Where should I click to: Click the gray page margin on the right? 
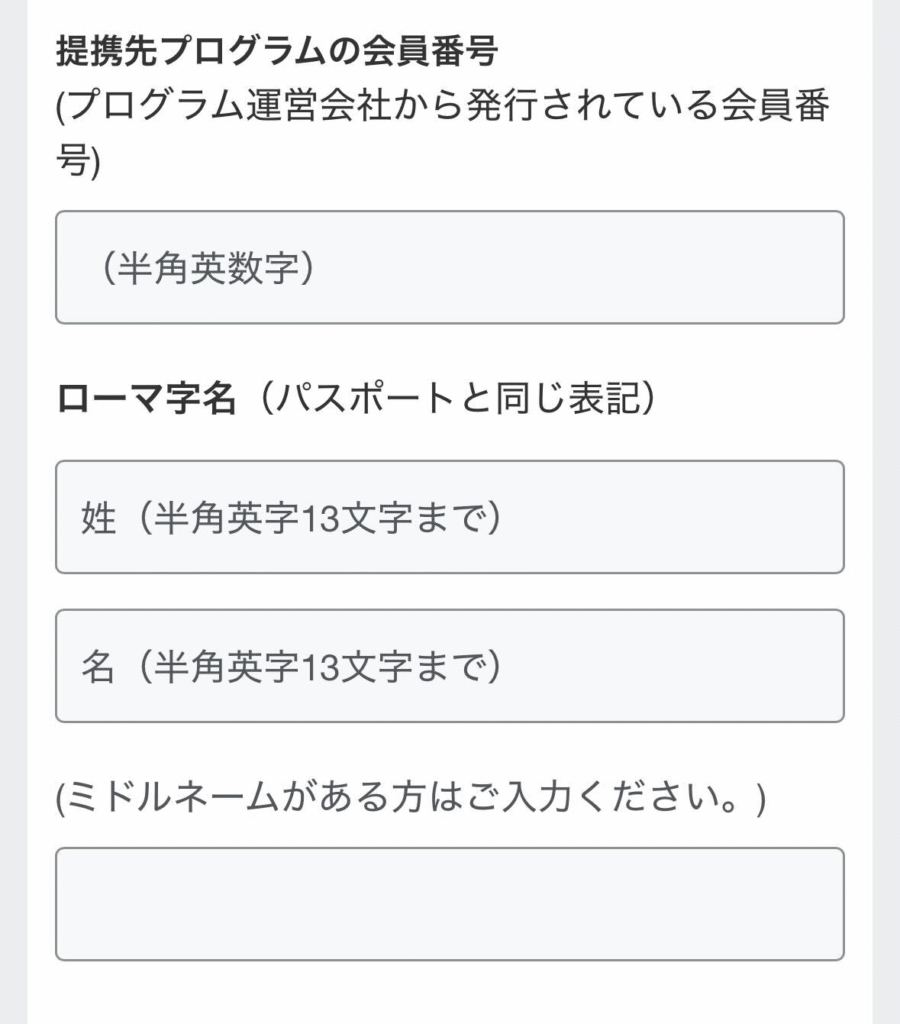886,512
